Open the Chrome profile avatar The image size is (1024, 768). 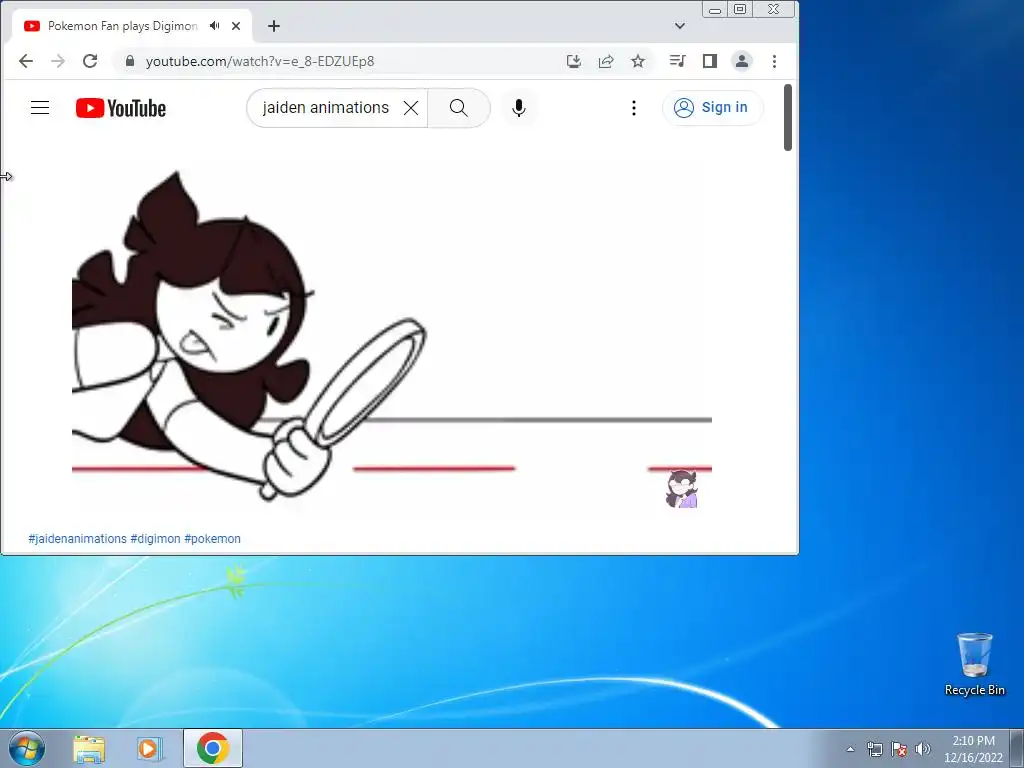coord(742,61)
